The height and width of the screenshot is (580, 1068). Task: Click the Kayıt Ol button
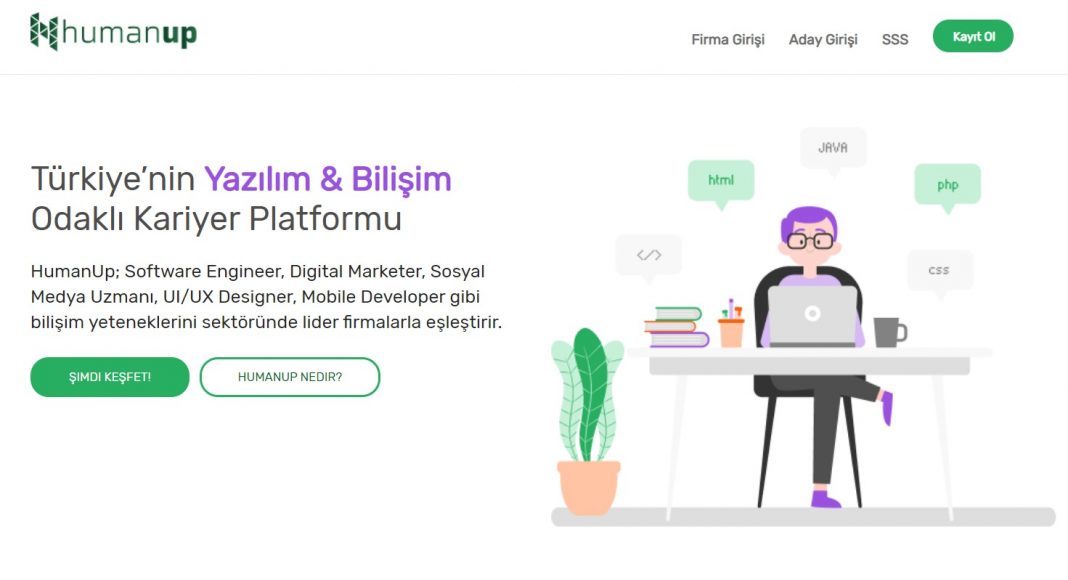[x=973, y=36]
